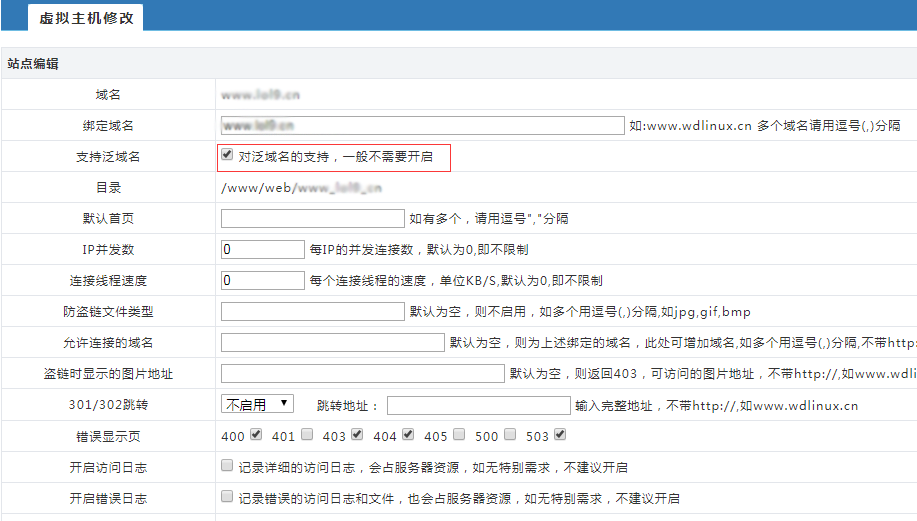Enable the 401 error page checkbox
This screenshot has height=521, width=917.
pos(307,435)
